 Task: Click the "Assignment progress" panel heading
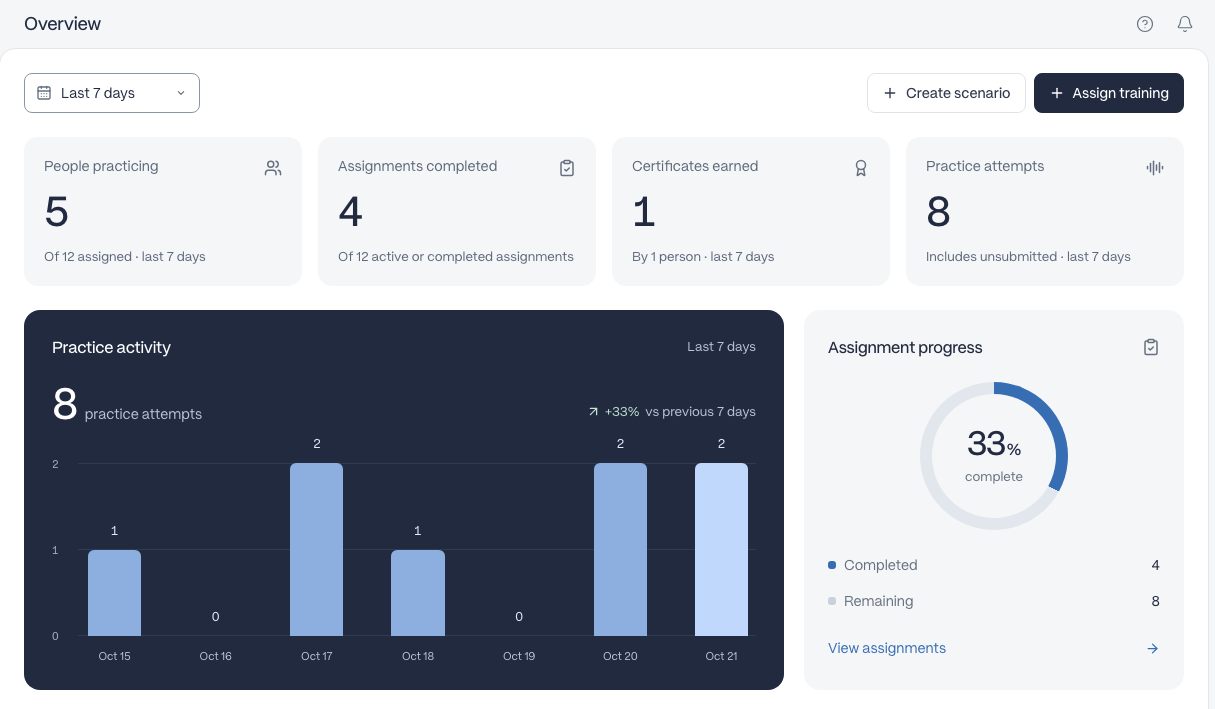[905, 348]
